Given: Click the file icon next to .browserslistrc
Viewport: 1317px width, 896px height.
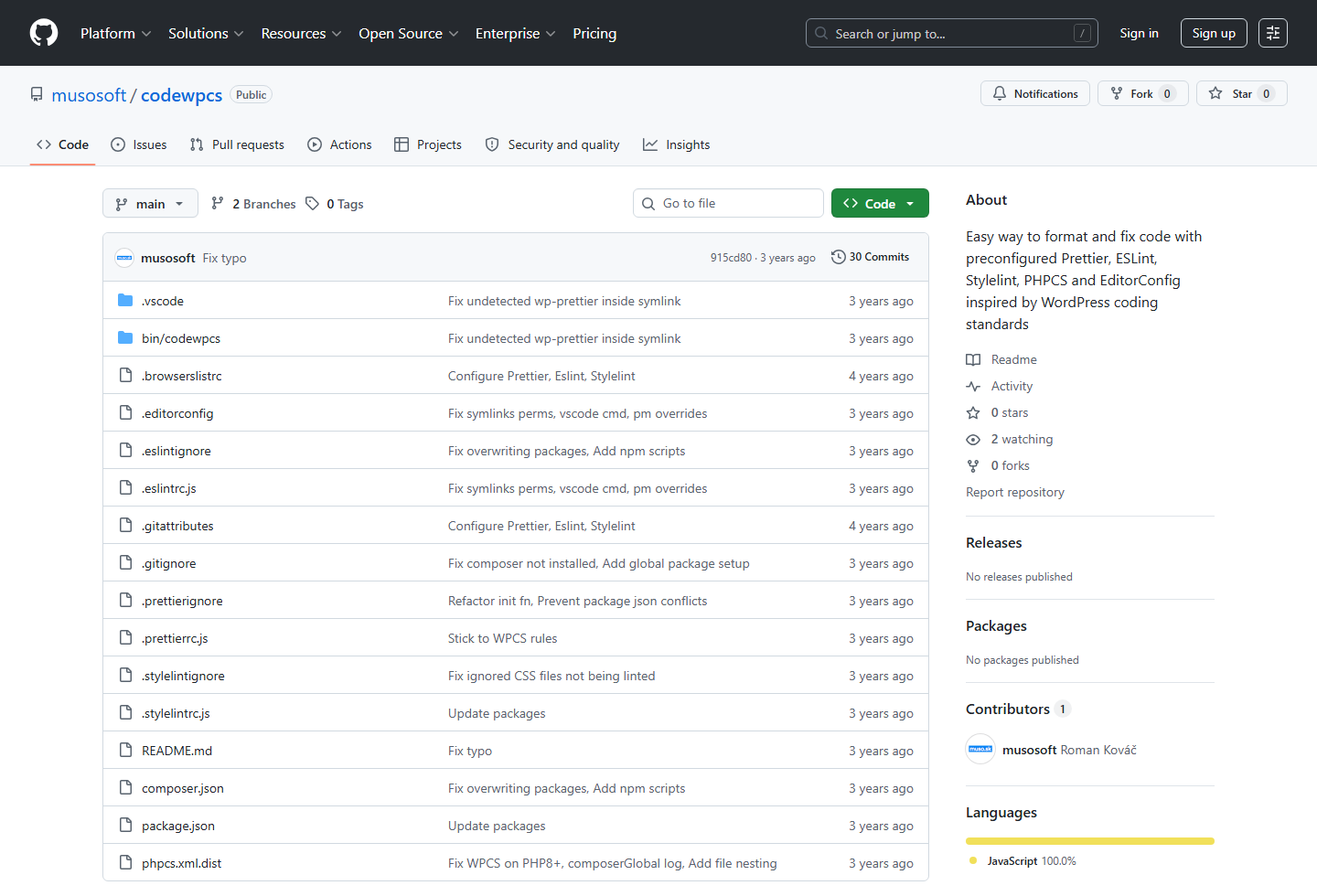Looking at the screenshot, I should coord(125,375).
